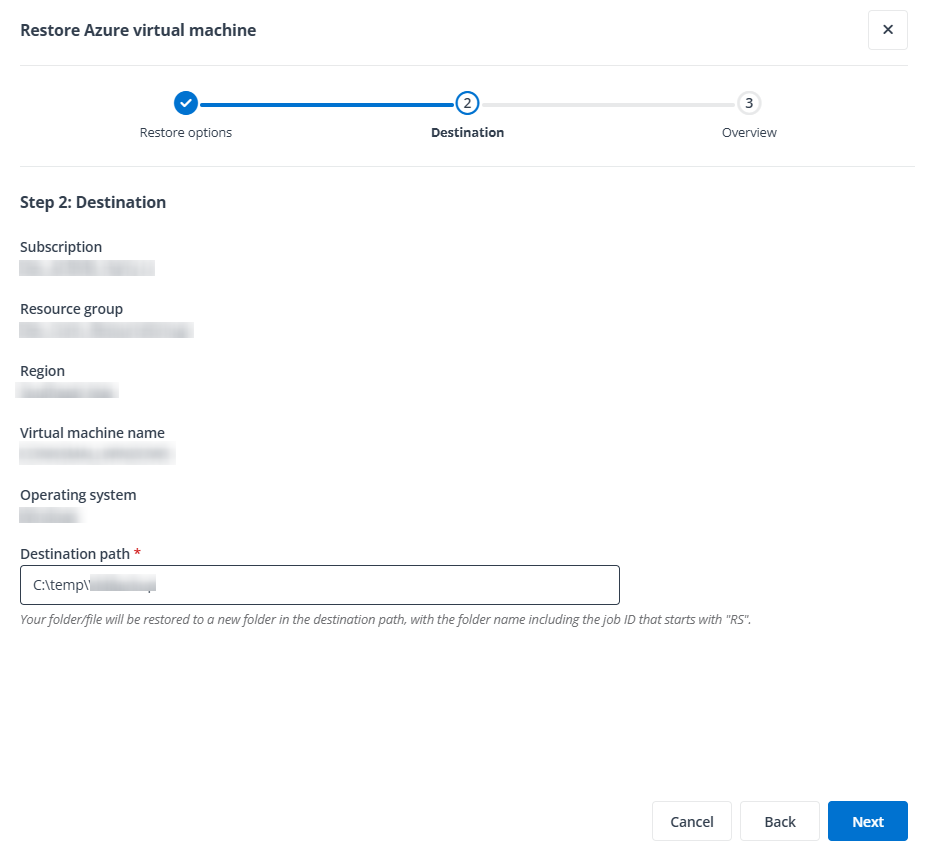The width and height of the screenshot is (929, 854).
Task: Click the blue progress line between steps 1 and 2
Action: pos(326,104)
